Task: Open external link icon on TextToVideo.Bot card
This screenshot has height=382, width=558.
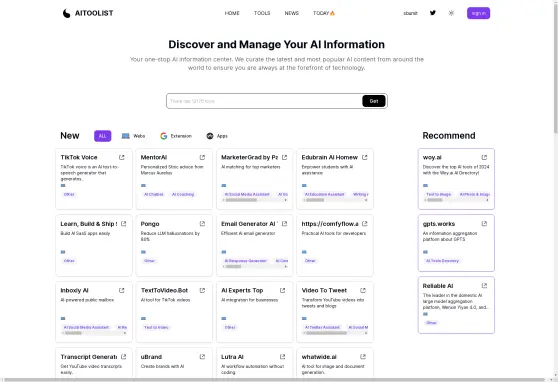Action: click(202, 290)
